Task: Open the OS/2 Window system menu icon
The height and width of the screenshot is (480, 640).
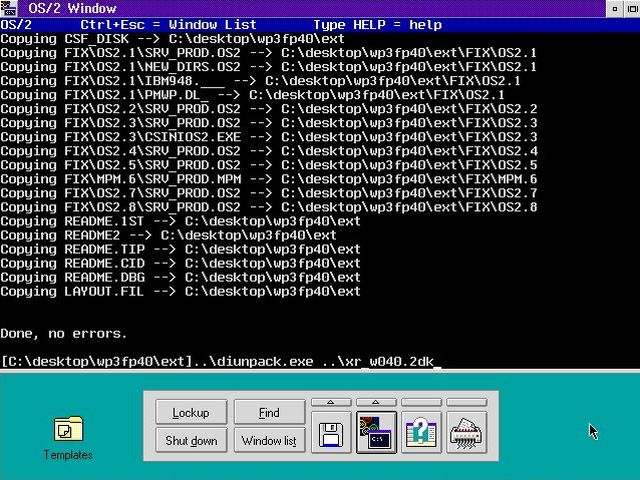Action: click(x=9, y=9)
